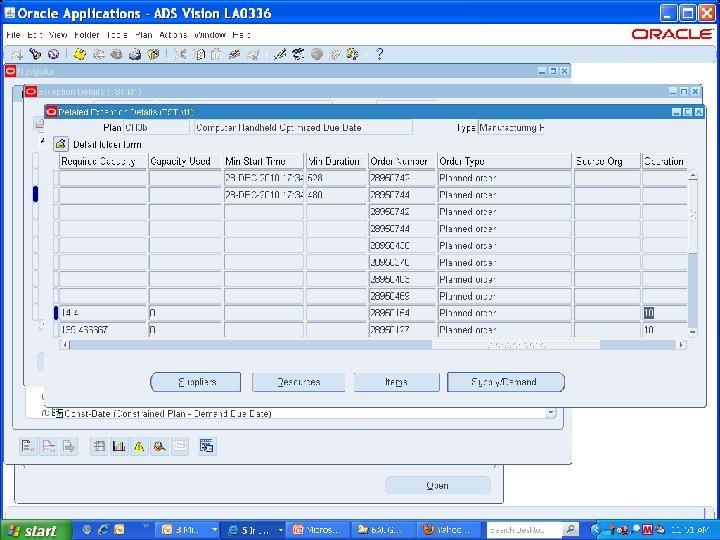The image size is (720, 540).
Task: Click the Search Desktop taskbar field
Action: click(x=523, y=530)
